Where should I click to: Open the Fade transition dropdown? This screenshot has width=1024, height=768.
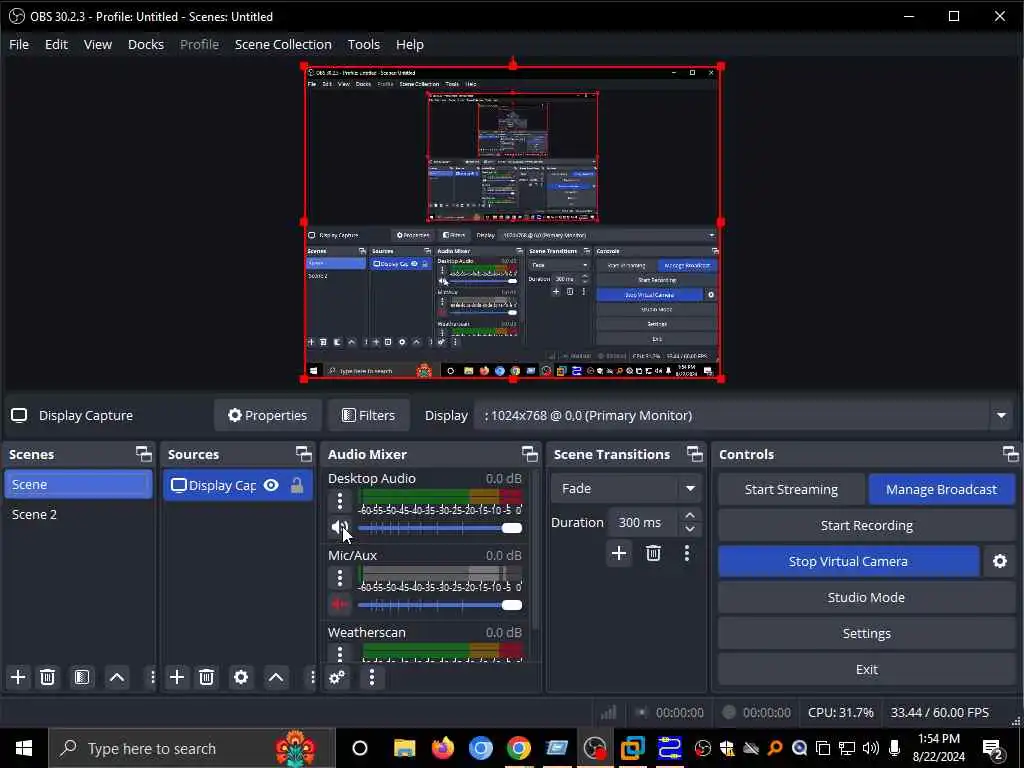pos(626,488)
